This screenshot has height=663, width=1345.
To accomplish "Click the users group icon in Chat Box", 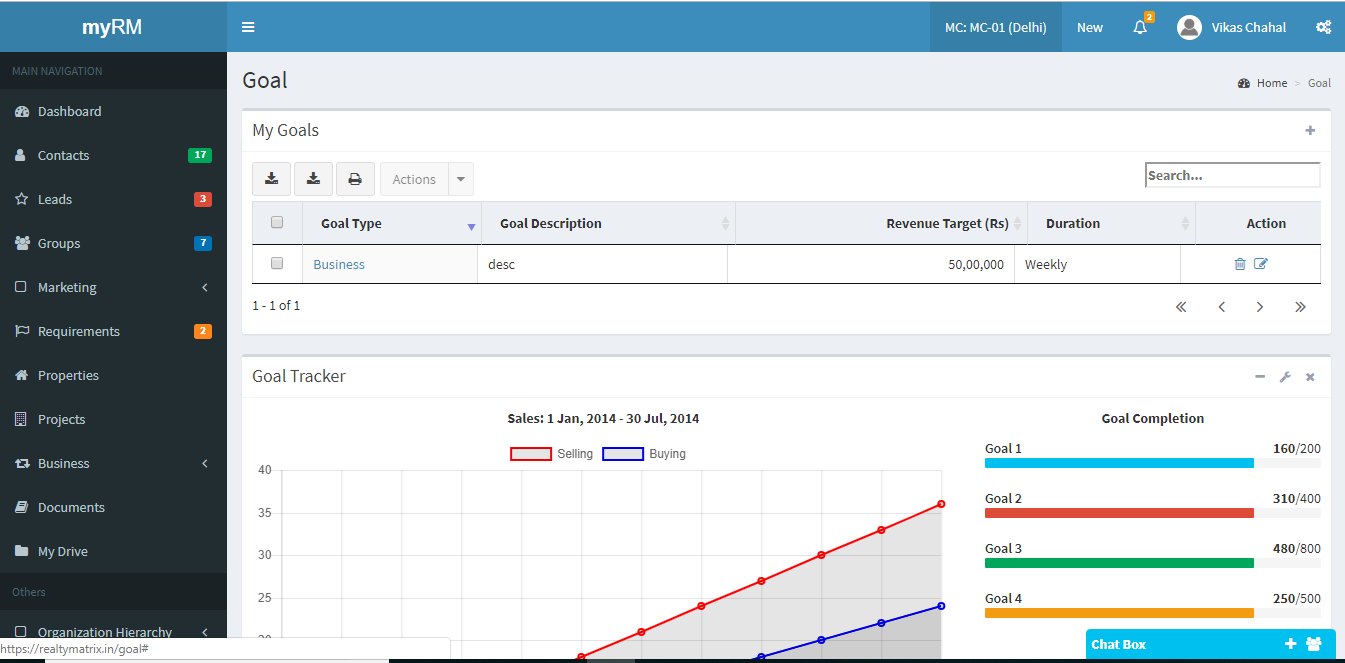I will (x=1314, y=644).
